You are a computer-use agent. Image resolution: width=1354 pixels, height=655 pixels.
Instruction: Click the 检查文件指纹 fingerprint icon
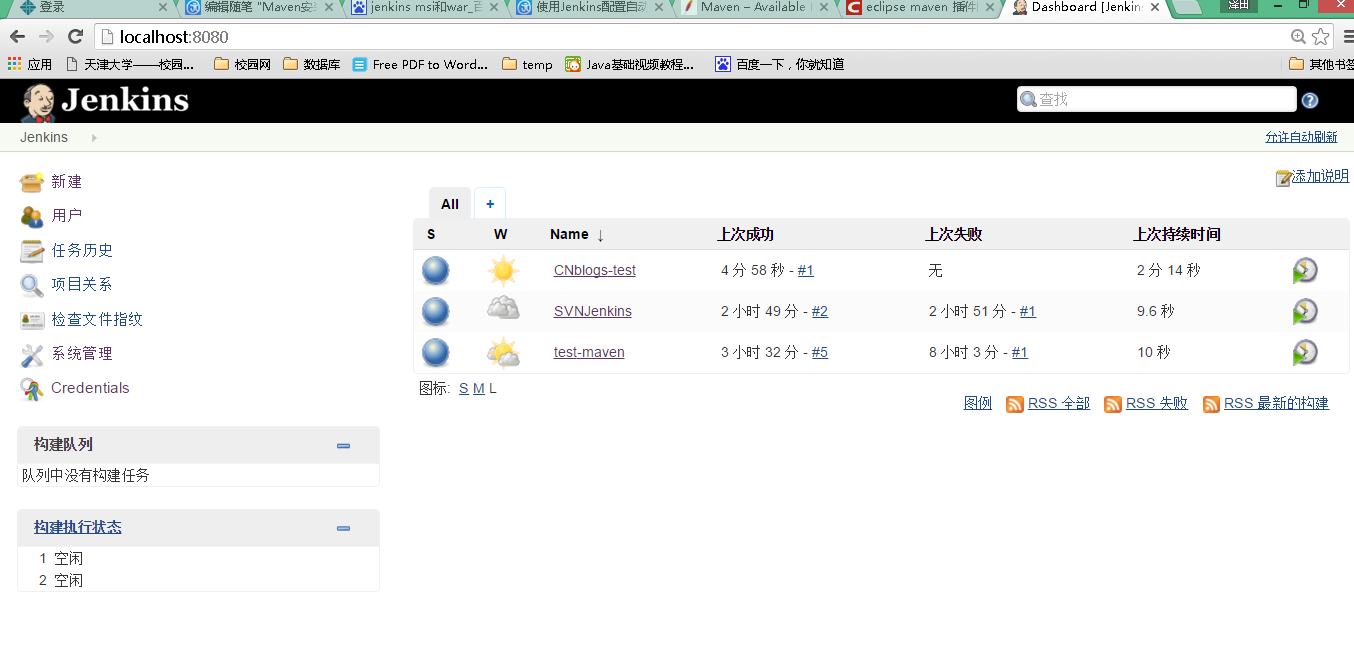pyautogui.click(x=32, y=320)
